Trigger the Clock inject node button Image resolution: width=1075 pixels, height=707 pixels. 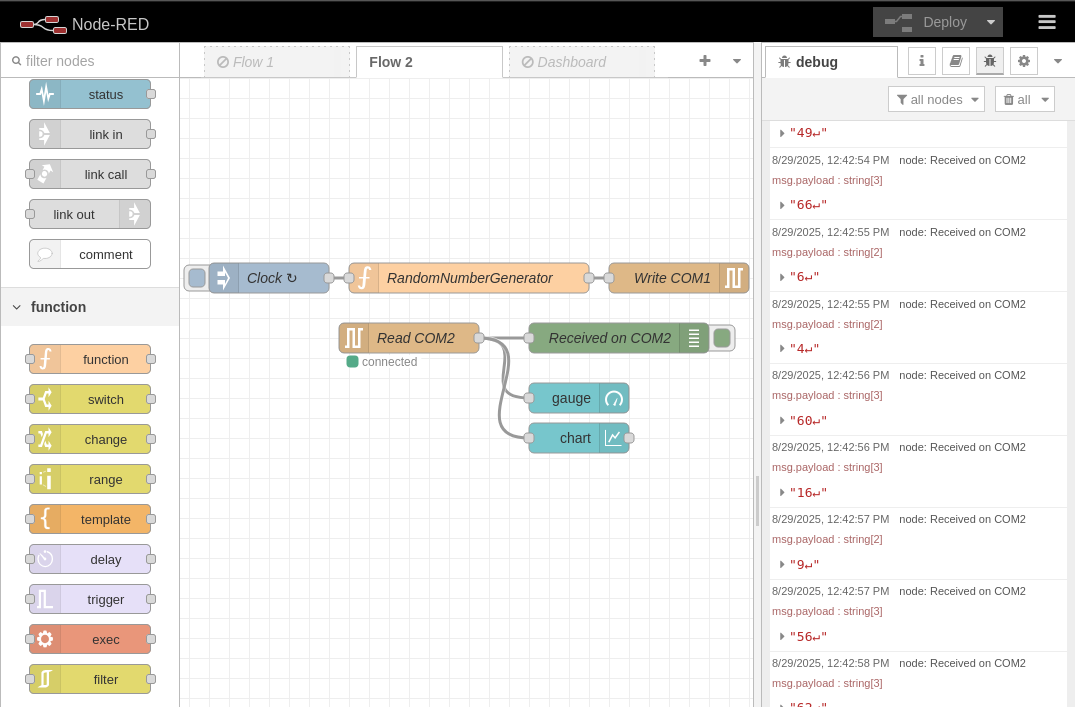197,278
